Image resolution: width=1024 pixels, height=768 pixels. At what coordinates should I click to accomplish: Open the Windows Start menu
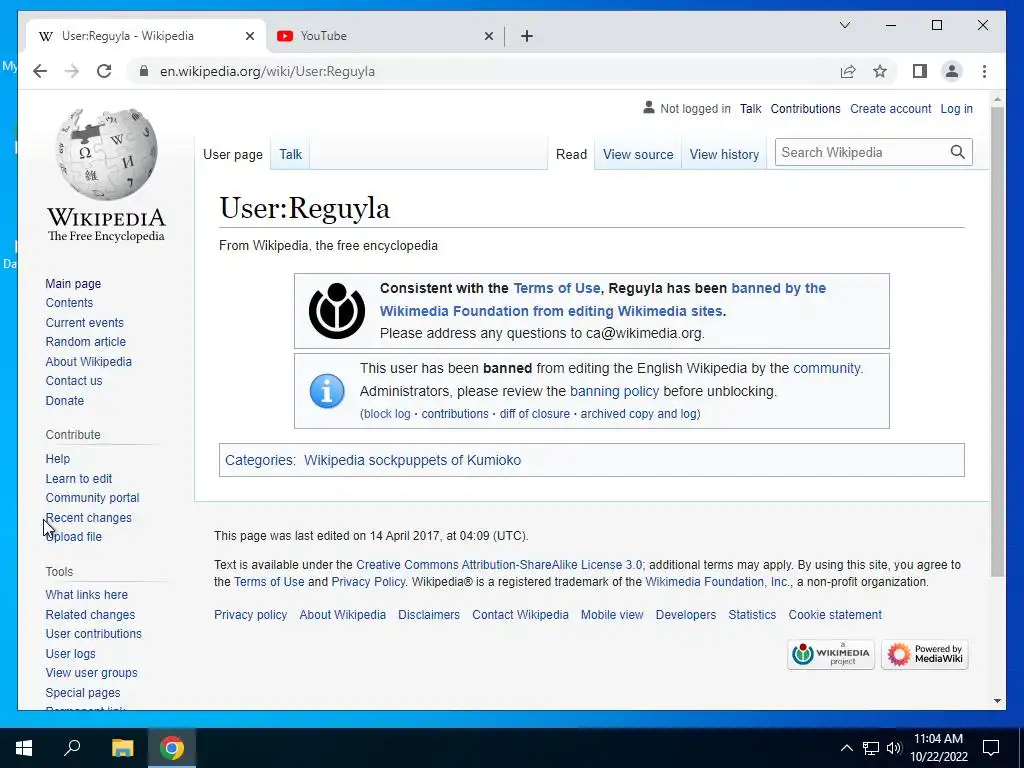(24, 748)
